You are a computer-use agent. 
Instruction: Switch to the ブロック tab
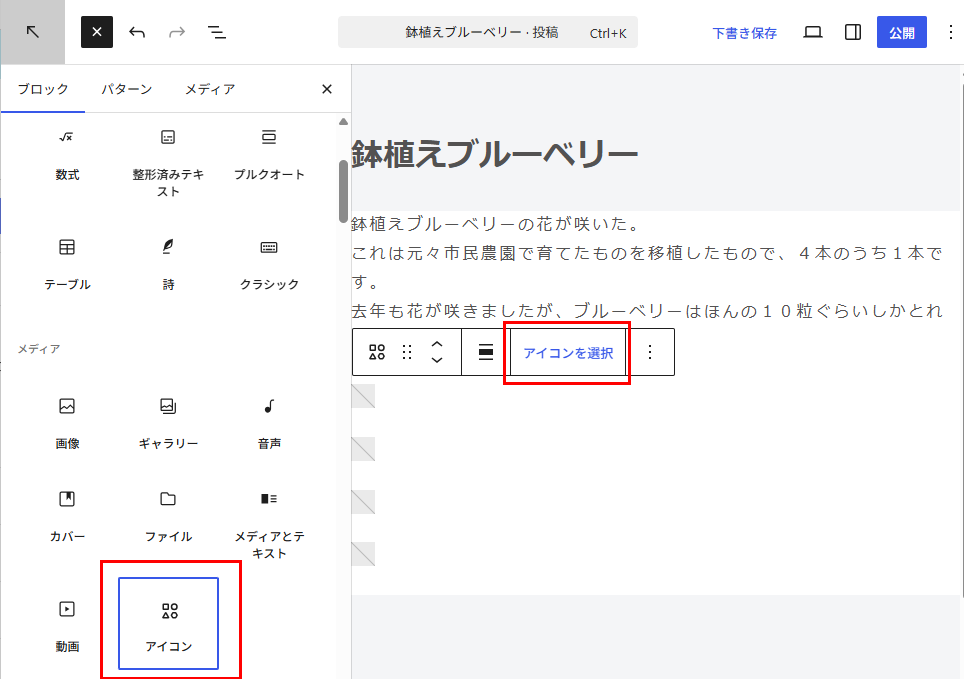tap(43, 89)
